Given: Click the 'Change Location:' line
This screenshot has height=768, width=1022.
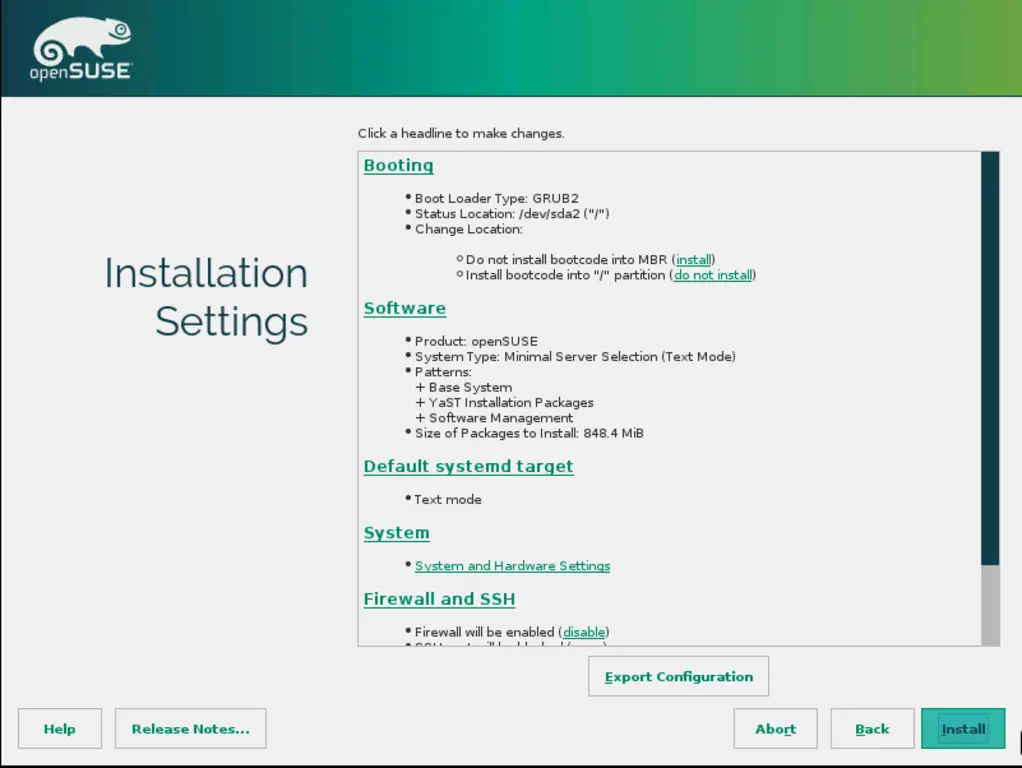Looking at the screenshot, I should 468,229.
